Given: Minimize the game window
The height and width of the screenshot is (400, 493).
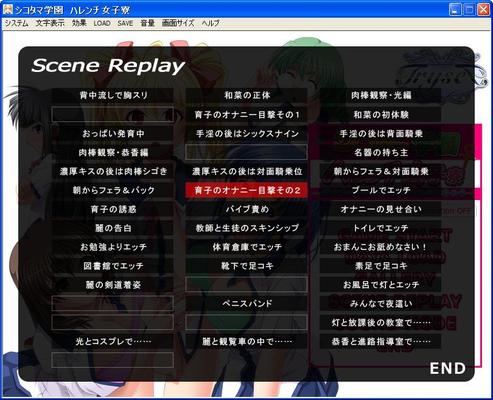Looking at the screenshot, I should pyautogui.click(x=455, y=9).
